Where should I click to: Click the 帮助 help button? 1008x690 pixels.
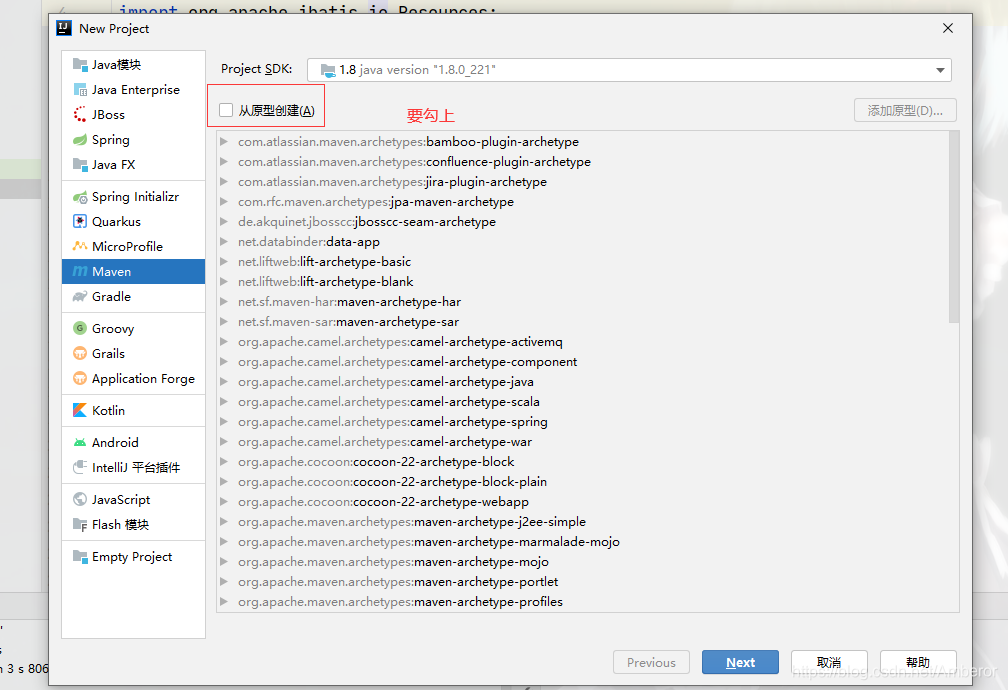coord(918,662)
